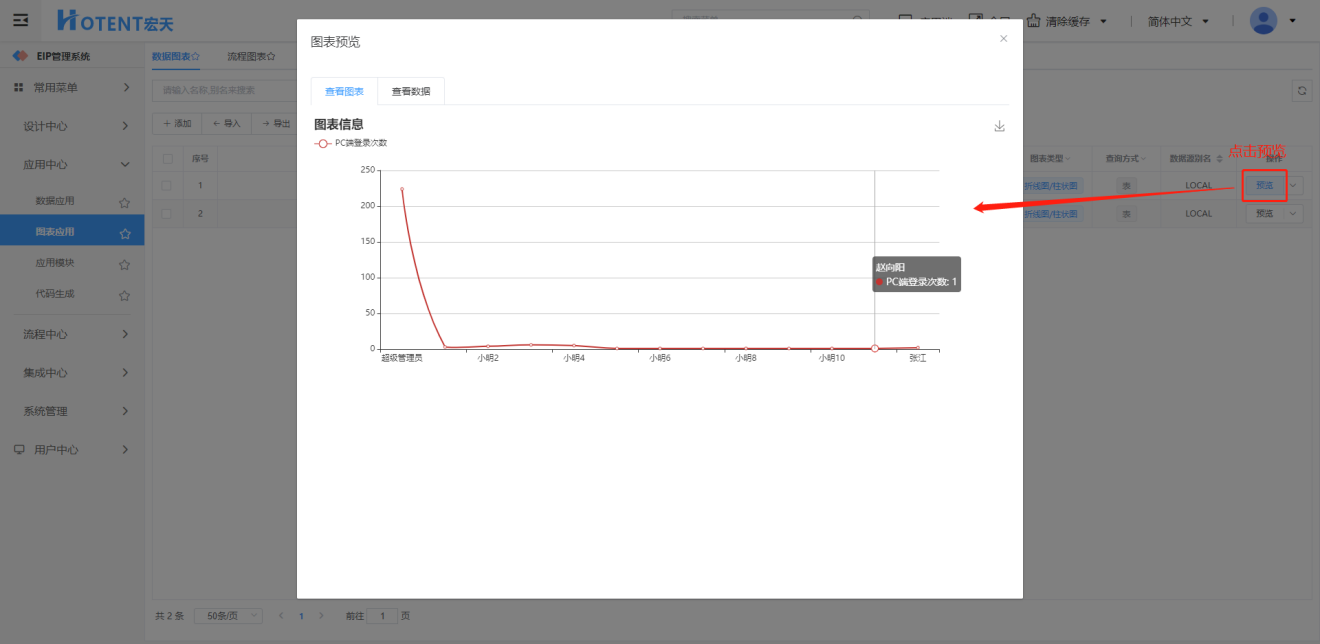Click the user avatar icon
The image size is (1320, 644).
(1263, 21)
